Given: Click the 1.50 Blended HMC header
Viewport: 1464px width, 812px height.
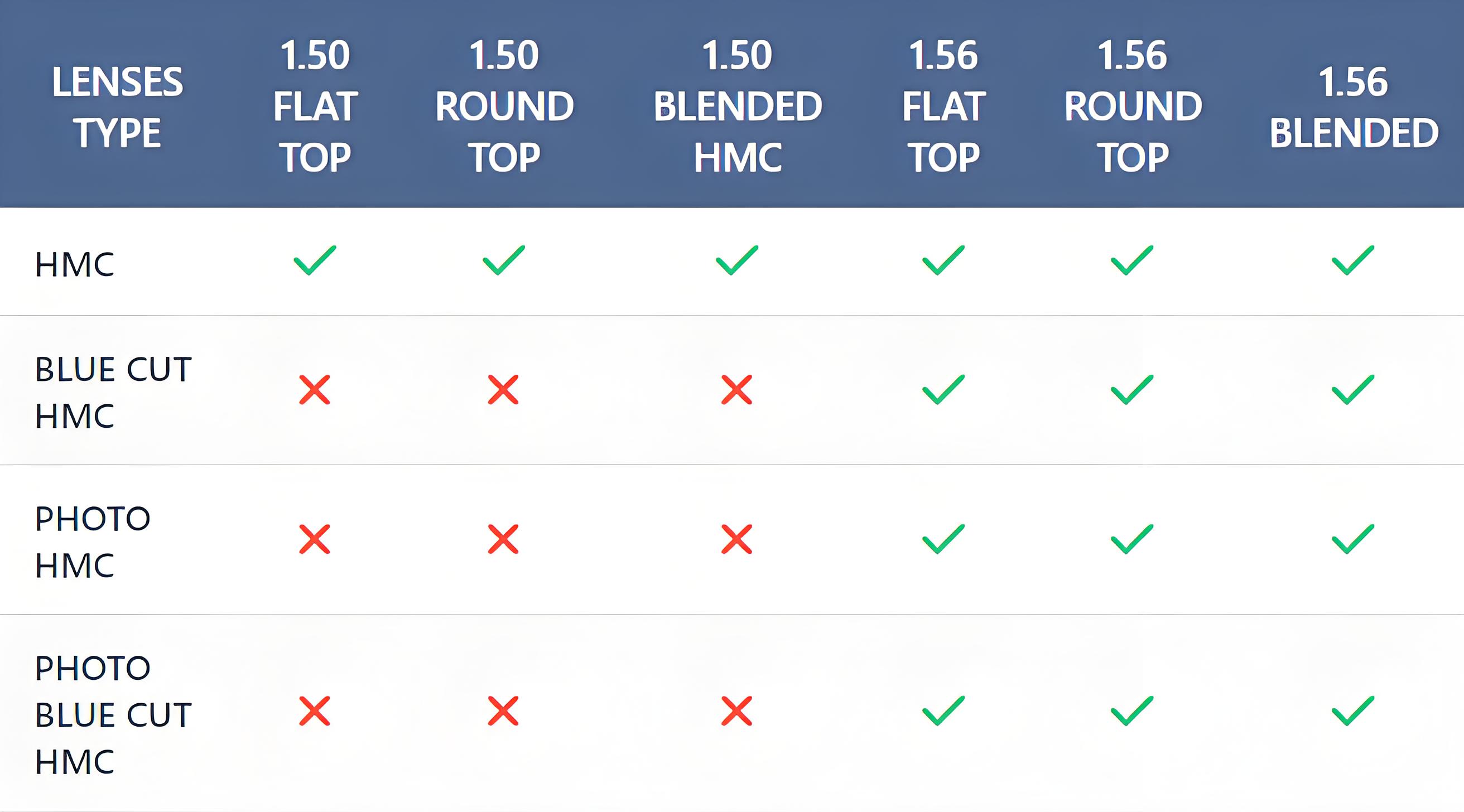Looking at the screenshot, I should [x=737, y=106].
